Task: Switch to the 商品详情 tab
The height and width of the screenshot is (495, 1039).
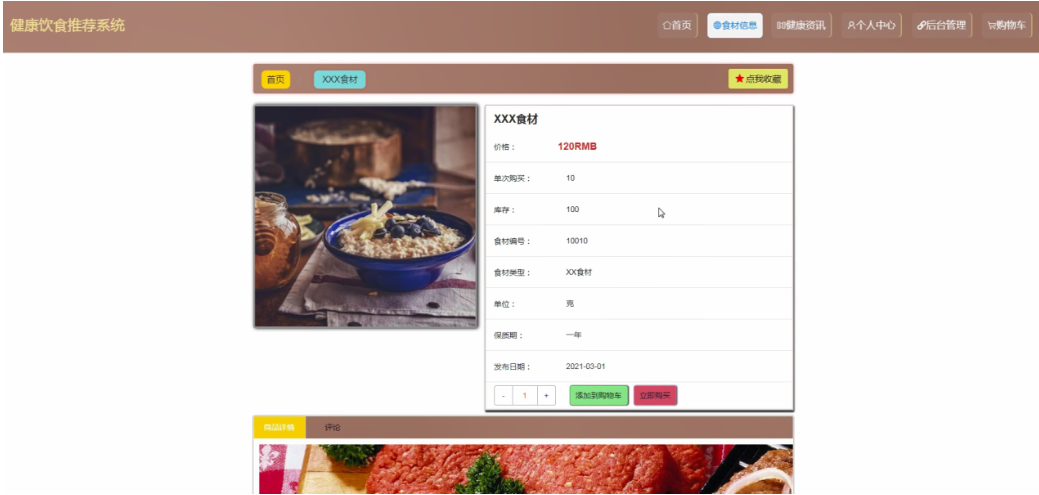Action: click(x=279, y=427)
